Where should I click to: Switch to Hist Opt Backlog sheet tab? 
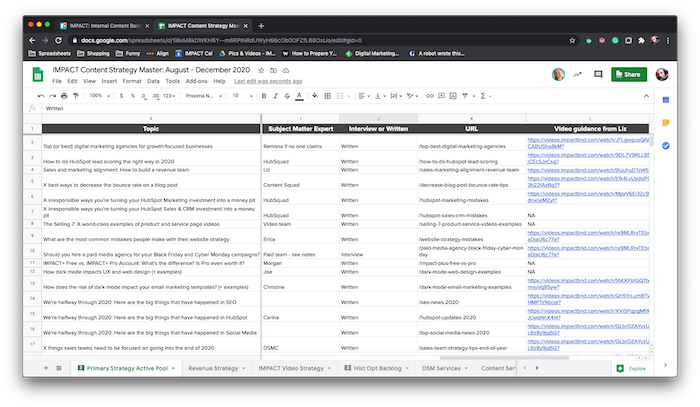[377, 368]
